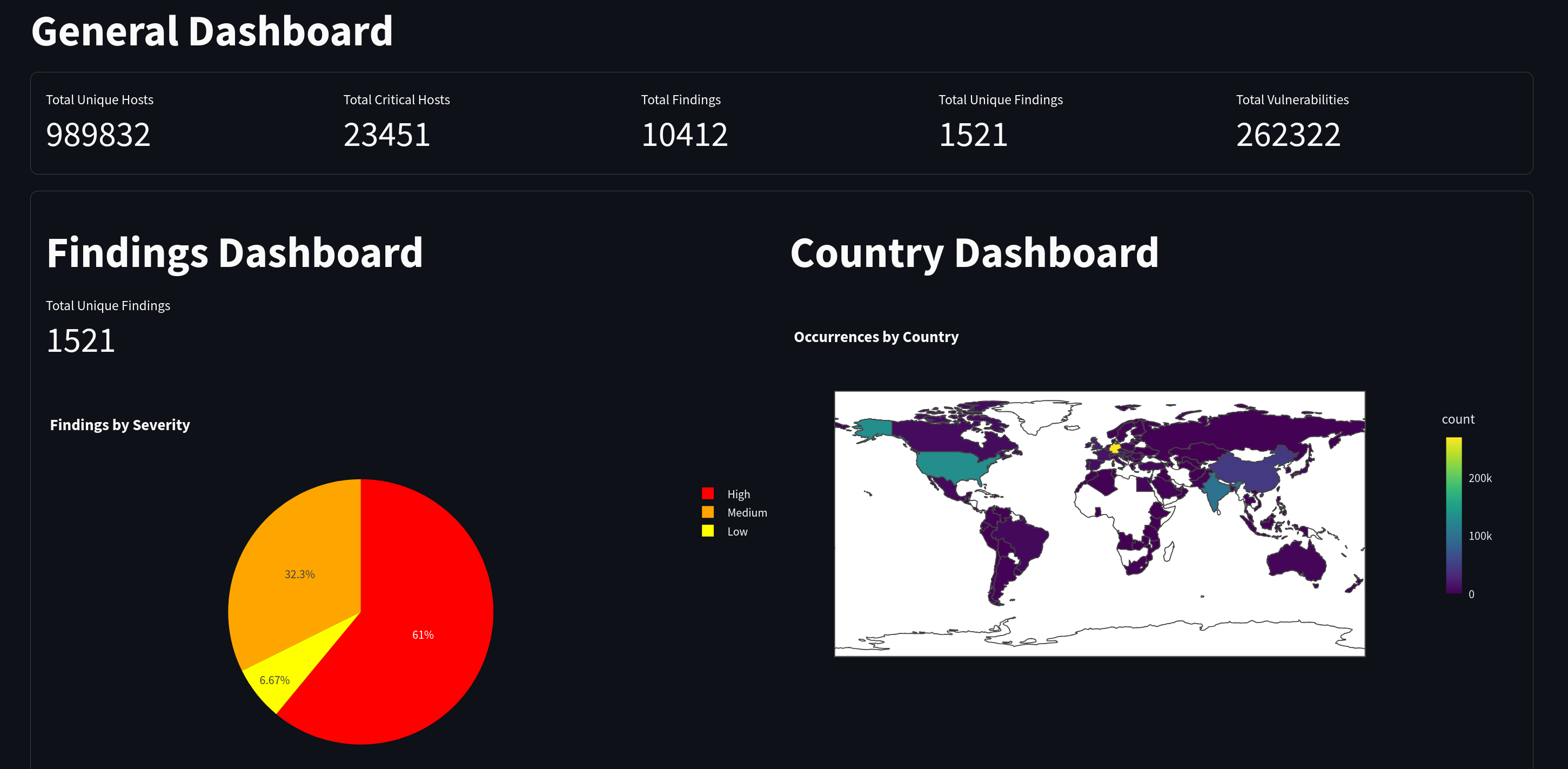The height and width of the screenshot is (769, 1568).
Task: Click the Total Critical Hosts value 23451
Action: pyautogui.click(x=386, y=135)
